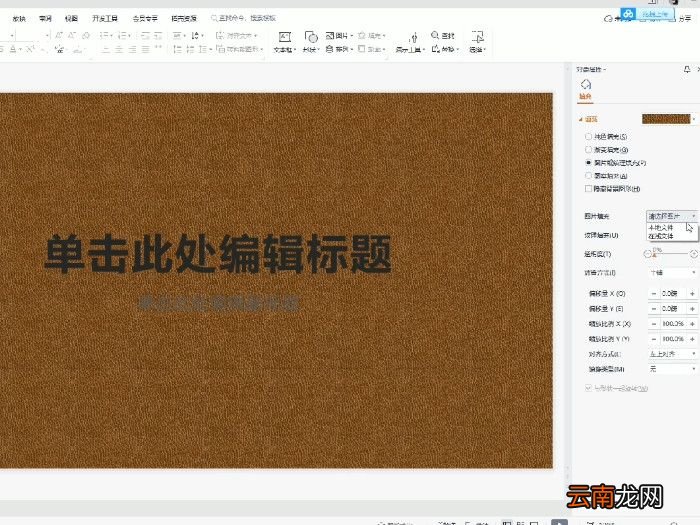The image size is (700, 525).
Task: Open placement mode dropdown (平铺)
Action: click(672, 272)
